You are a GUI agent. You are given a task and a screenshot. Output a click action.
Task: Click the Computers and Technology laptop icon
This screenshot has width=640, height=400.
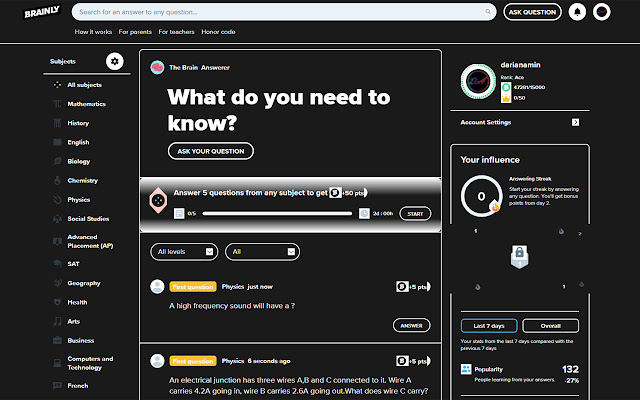(x=58, y=363)
